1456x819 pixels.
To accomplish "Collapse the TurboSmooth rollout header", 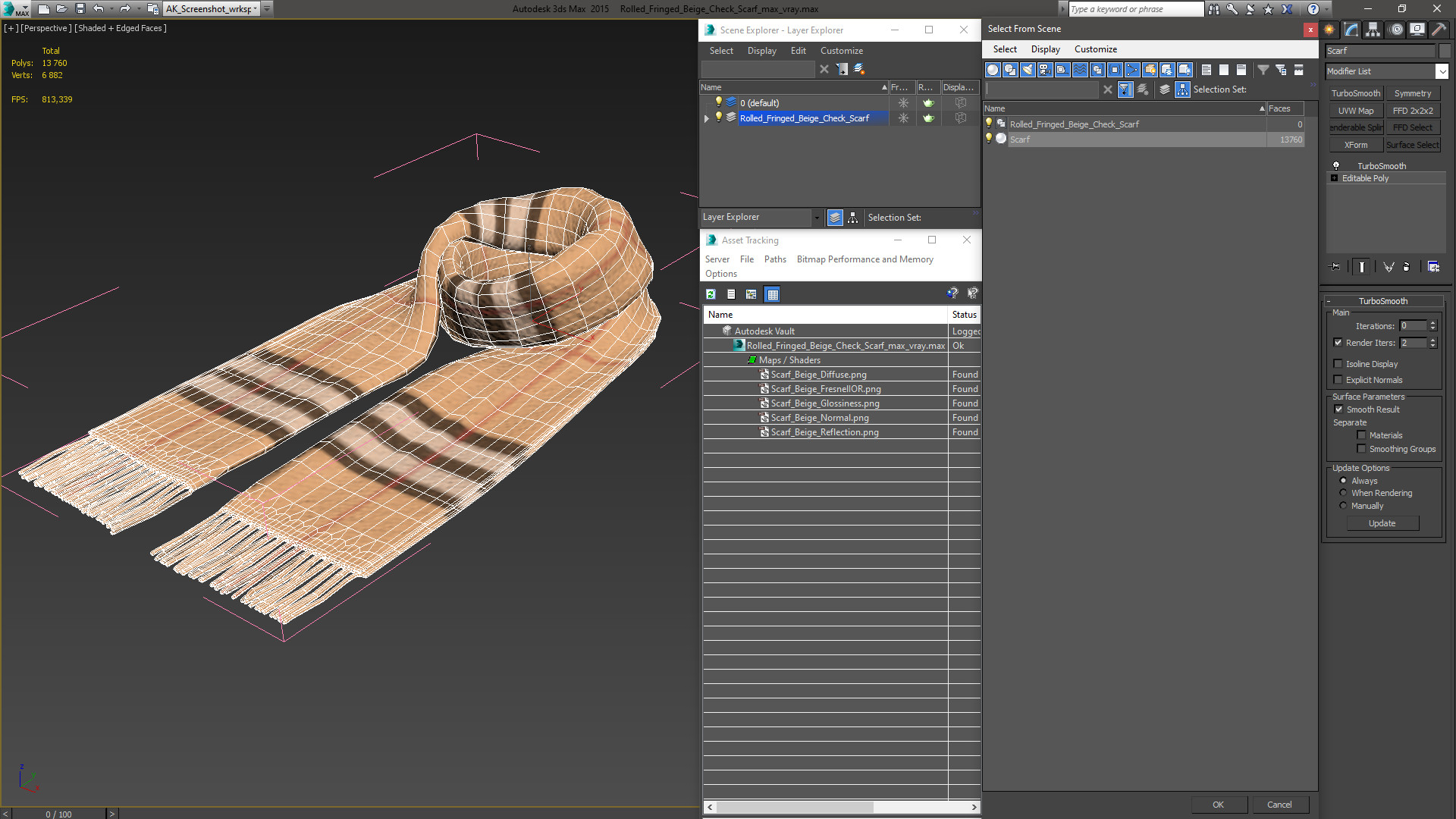I will tap(1382, 301).
